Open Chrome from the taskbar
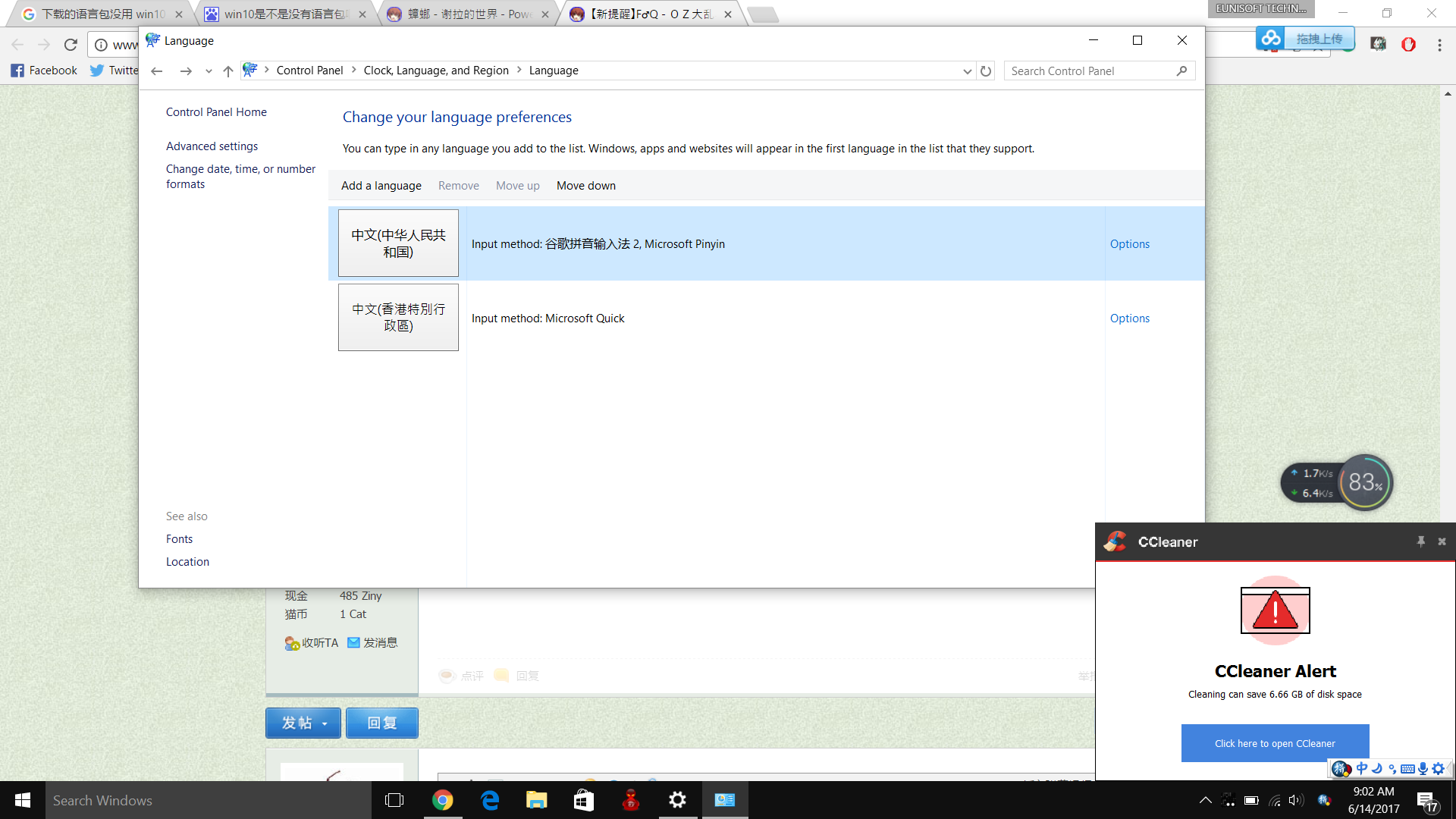1456x819 pixels. 442,800
